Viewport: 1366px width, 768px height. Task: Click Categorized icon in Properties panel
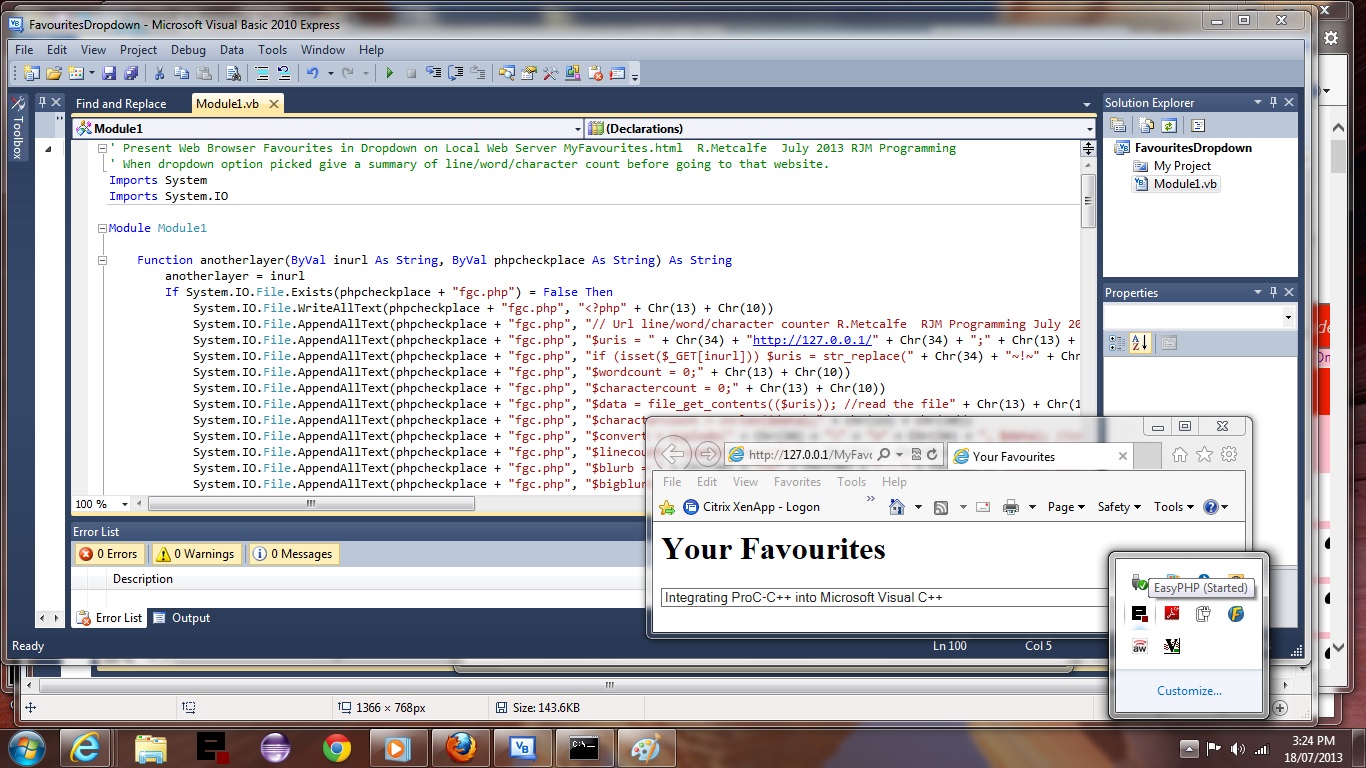click(x=1118, y=343)
